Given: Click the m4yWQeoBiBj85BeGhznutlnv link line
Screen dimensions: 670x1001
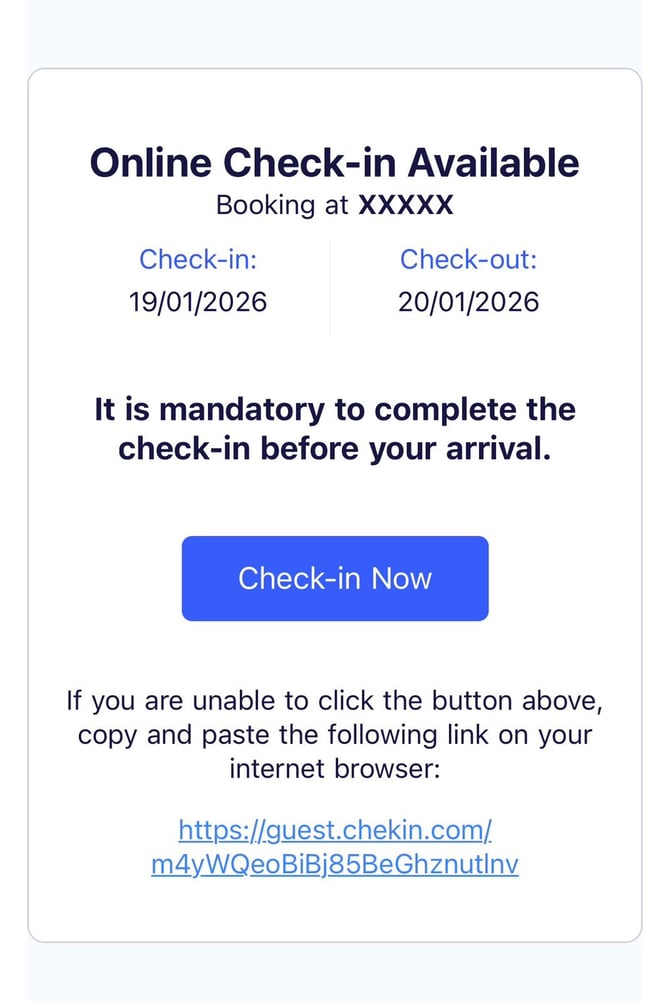Looking at the screenshot, I should (335, 864).
